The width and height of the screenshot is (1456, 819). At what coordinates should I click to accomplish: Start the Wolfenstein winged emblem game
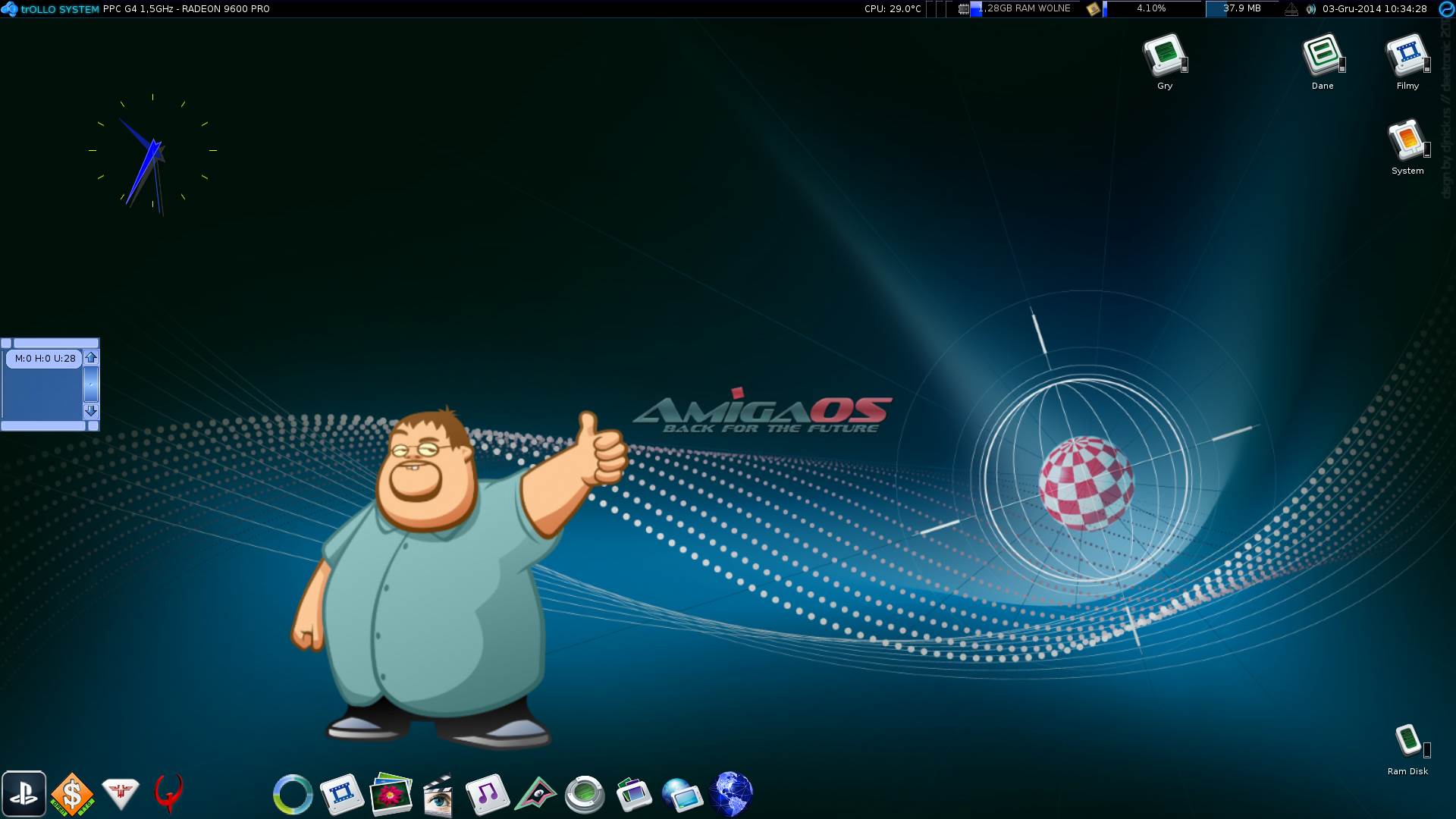(121, 793)
